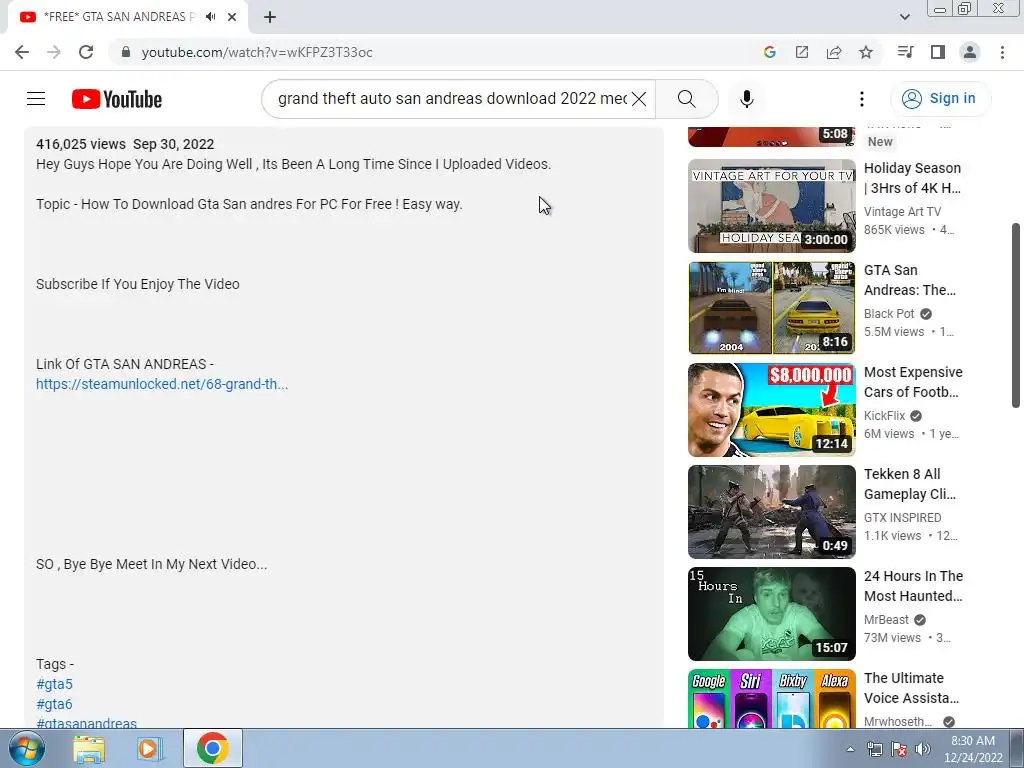
Task: Focus the YouTube search input field
Action: tap(452, 99)
